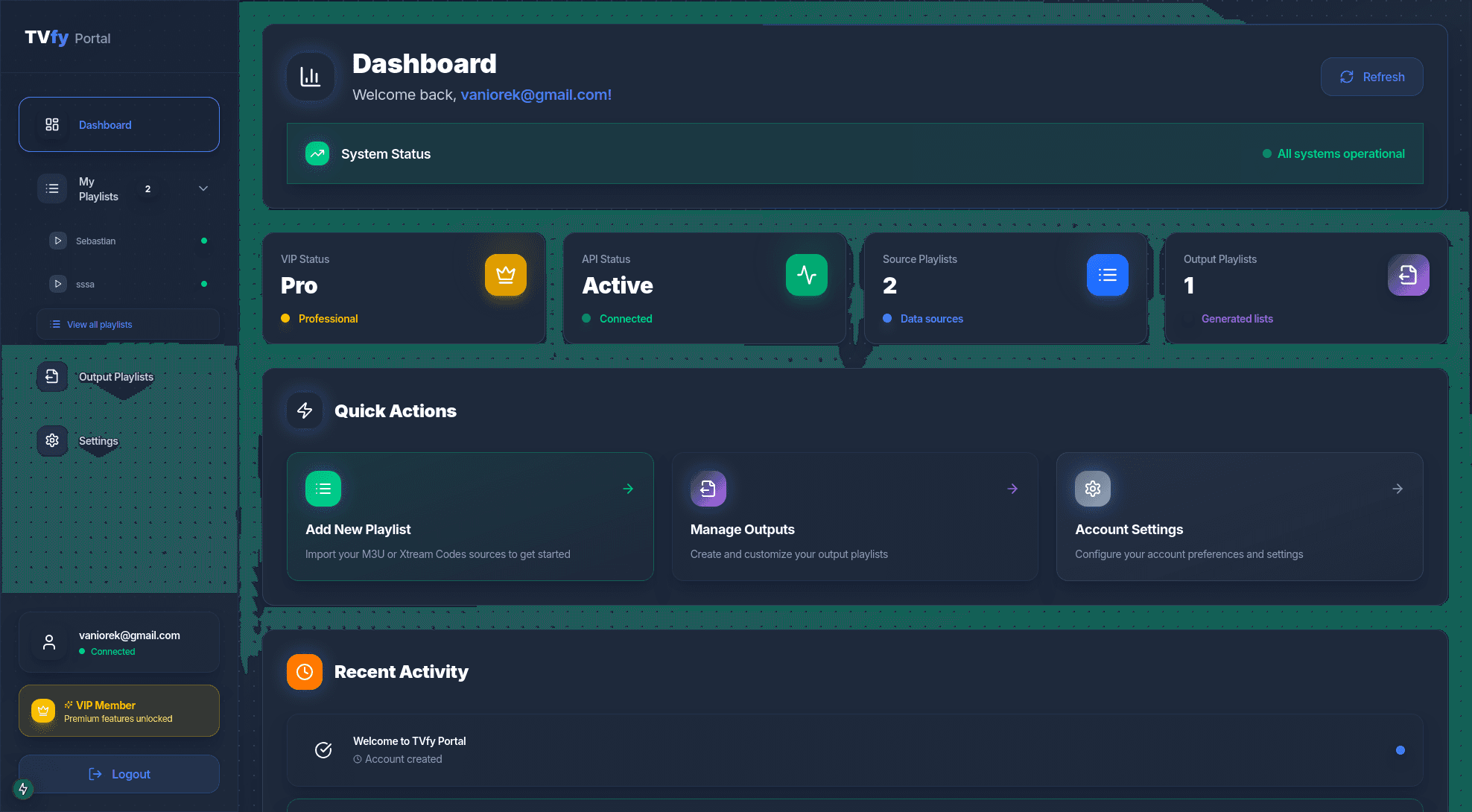The height and width of the screenshot is (812, 1472).
Task: Open My Playlists in sidebar
Action: 119,188
